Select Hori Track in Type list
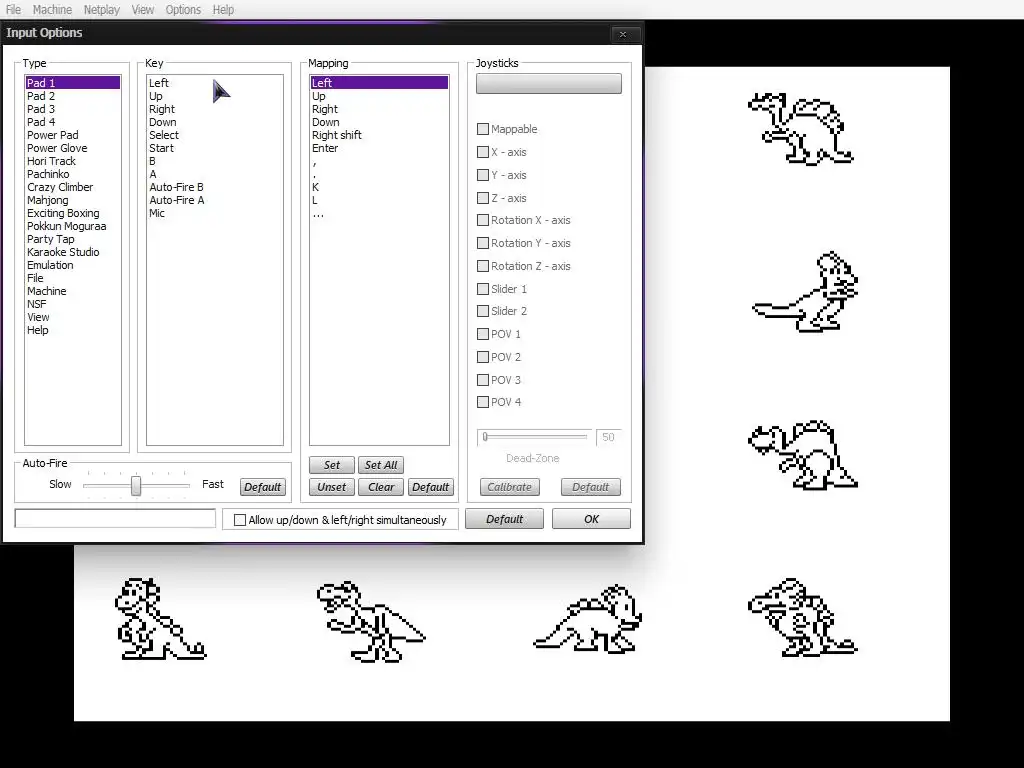Screen dimensions: 1024x768 [72, 161]
